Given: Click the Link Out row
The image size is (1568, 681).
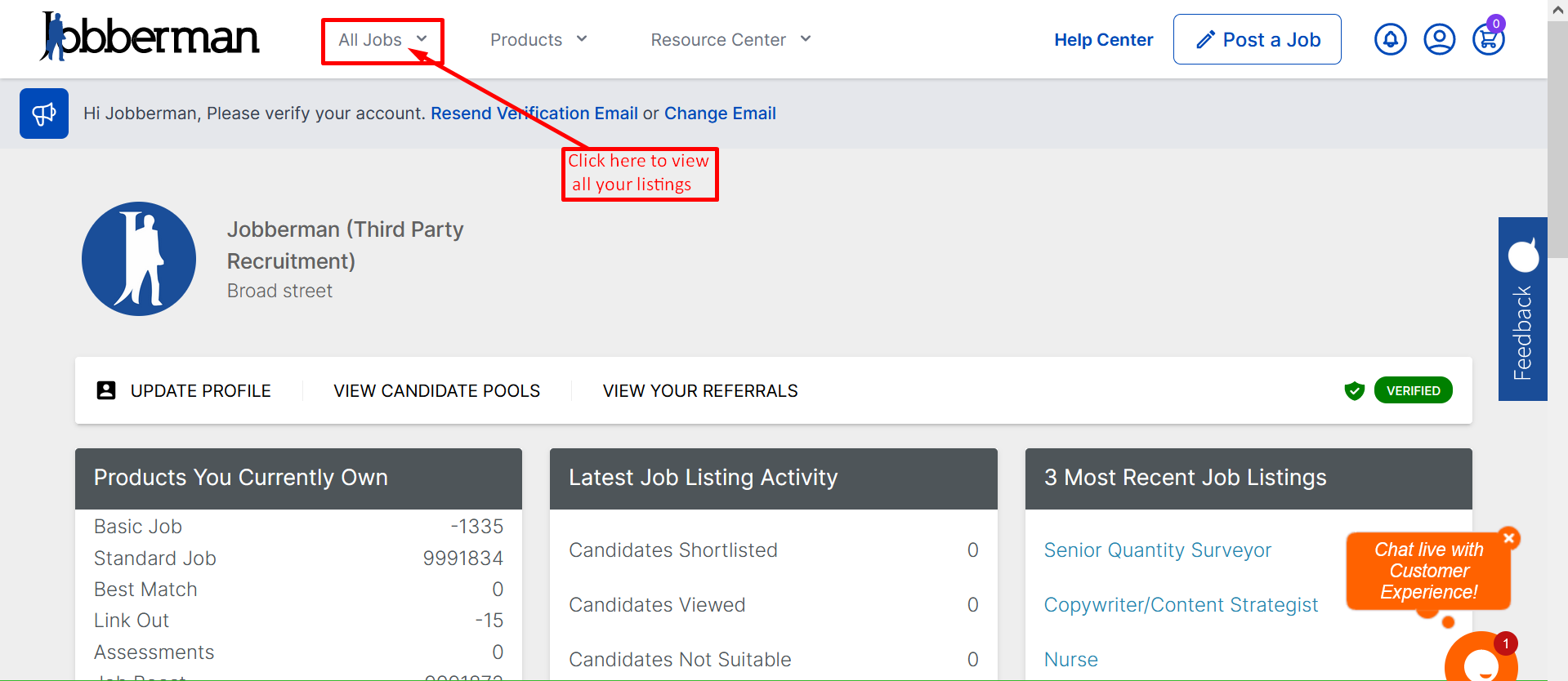Looking at the screenshot, I should pyautogui.click(x=298, y=621).
